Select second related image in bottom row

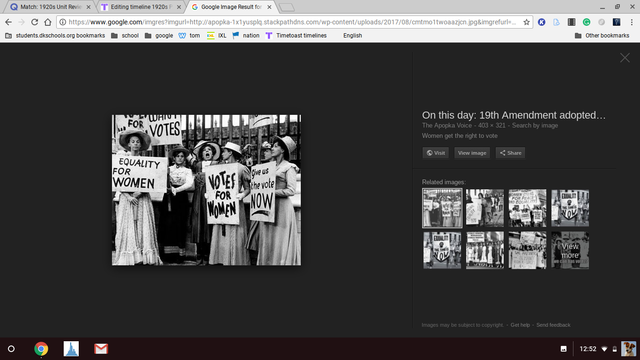pos(485,250)
